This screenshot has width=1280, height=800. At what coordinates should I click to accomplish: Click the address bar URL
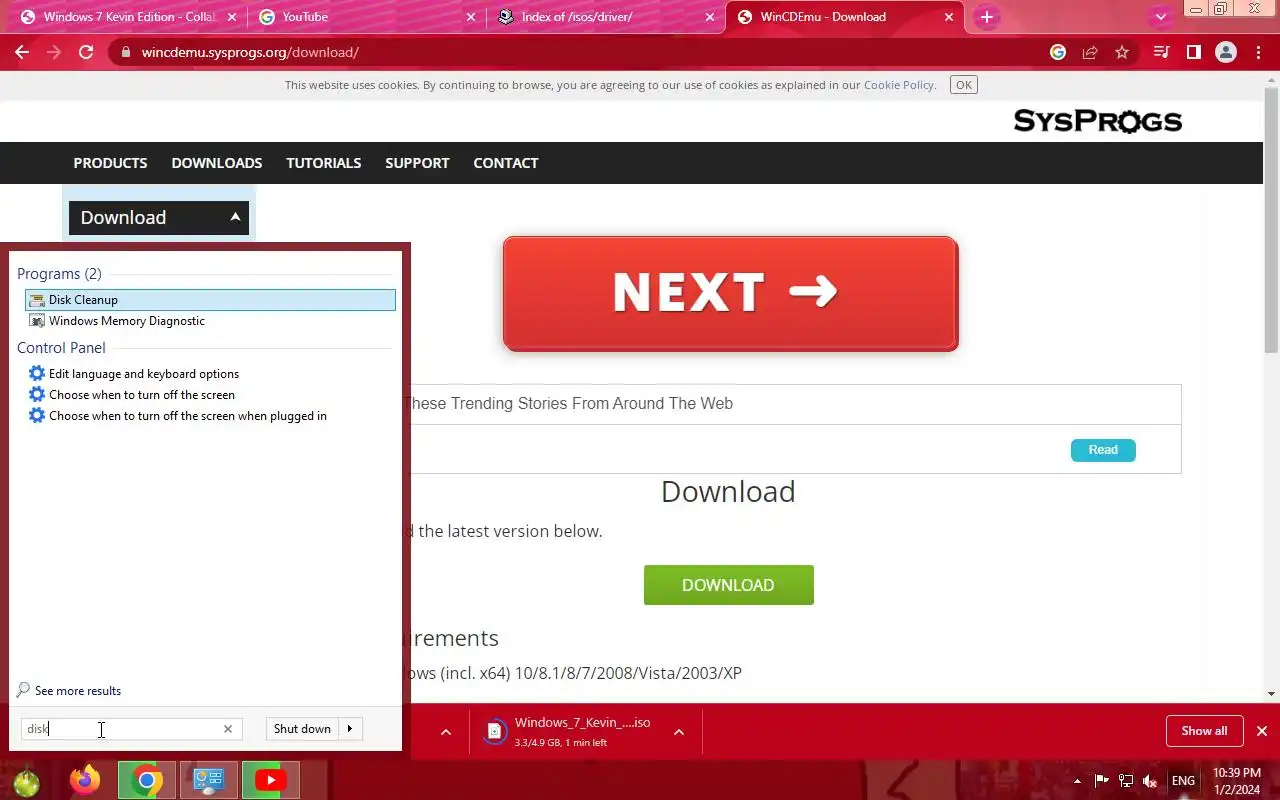coord(250,52)
